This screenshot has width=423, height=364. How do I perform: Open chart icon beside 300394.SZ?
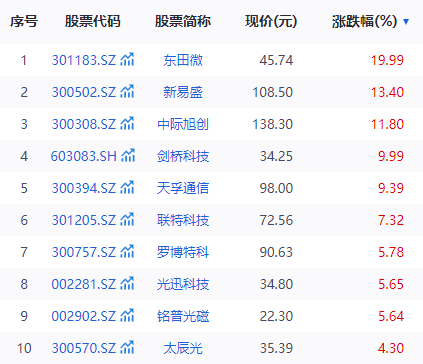[x=127, y=187]
